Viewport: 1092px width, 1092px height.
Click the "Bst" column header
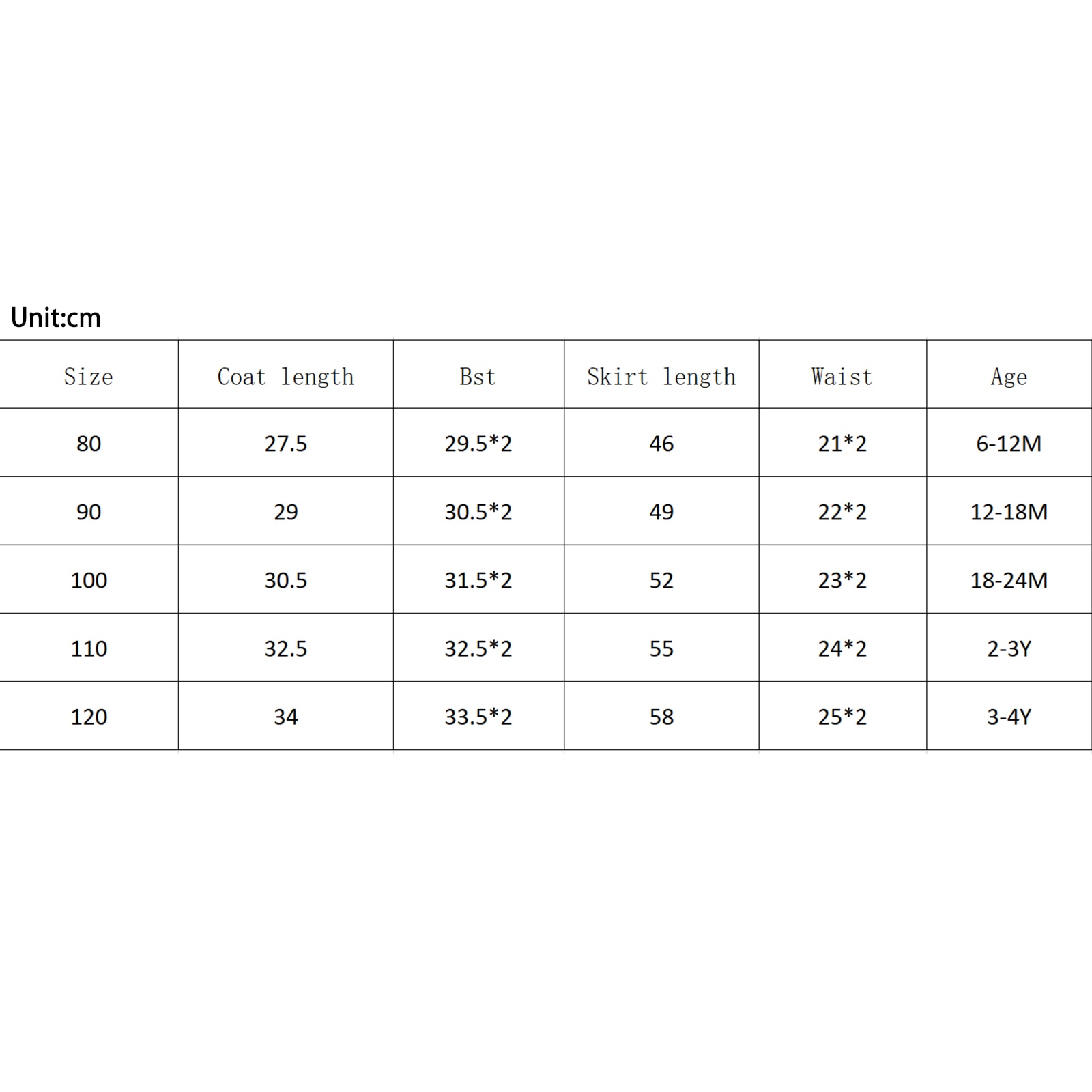[478, 376]
